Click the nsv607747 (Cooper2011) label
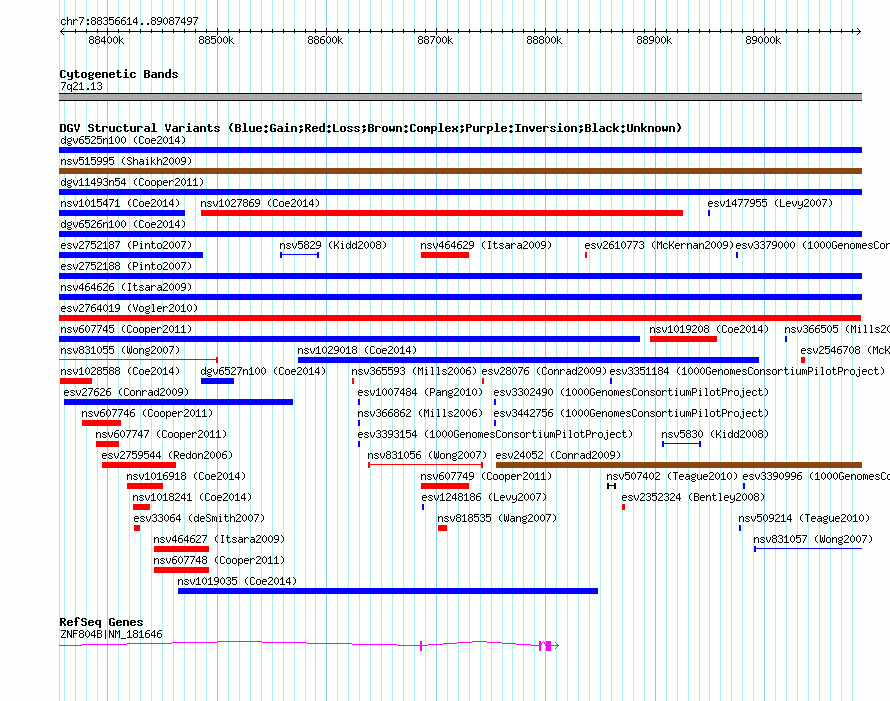Viewport: 890px width, 701px height. click(161, 434)
